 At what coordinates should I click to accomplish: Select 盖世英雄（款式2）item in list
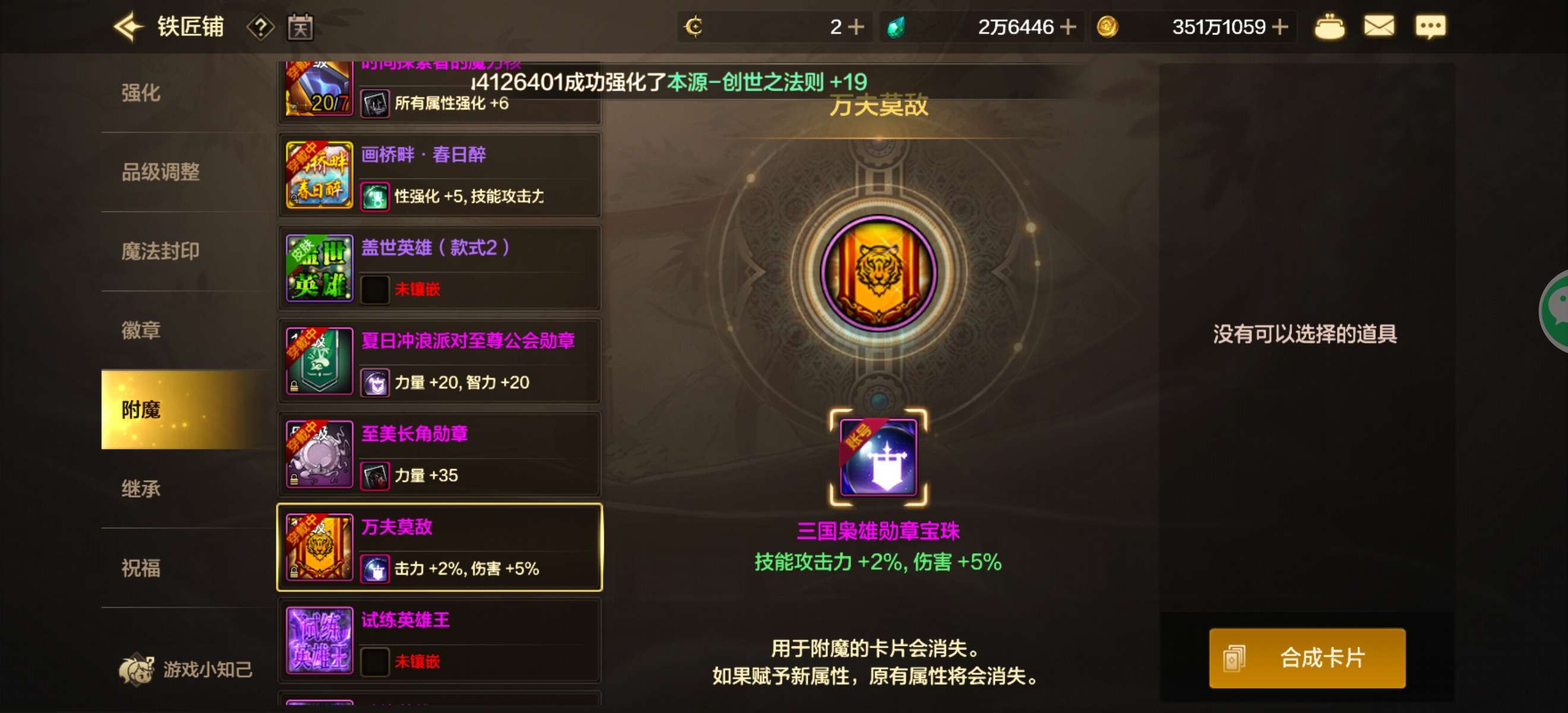point(440,269)
